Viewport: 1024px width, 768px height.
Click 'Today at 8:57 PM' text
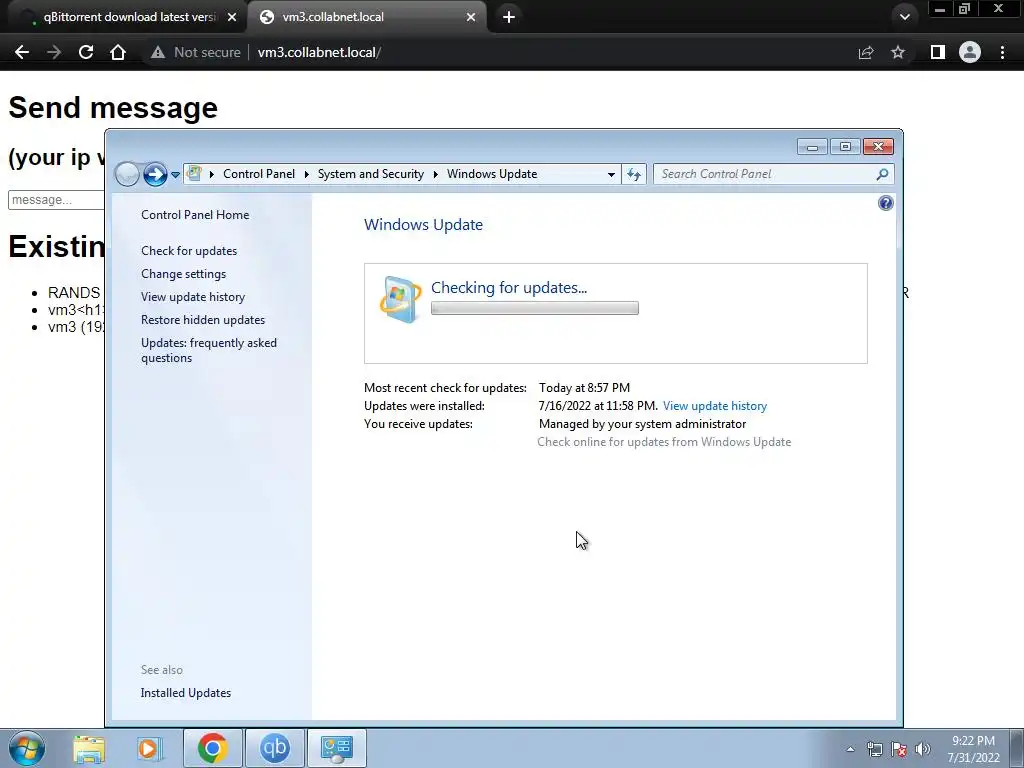click(584, 388)
